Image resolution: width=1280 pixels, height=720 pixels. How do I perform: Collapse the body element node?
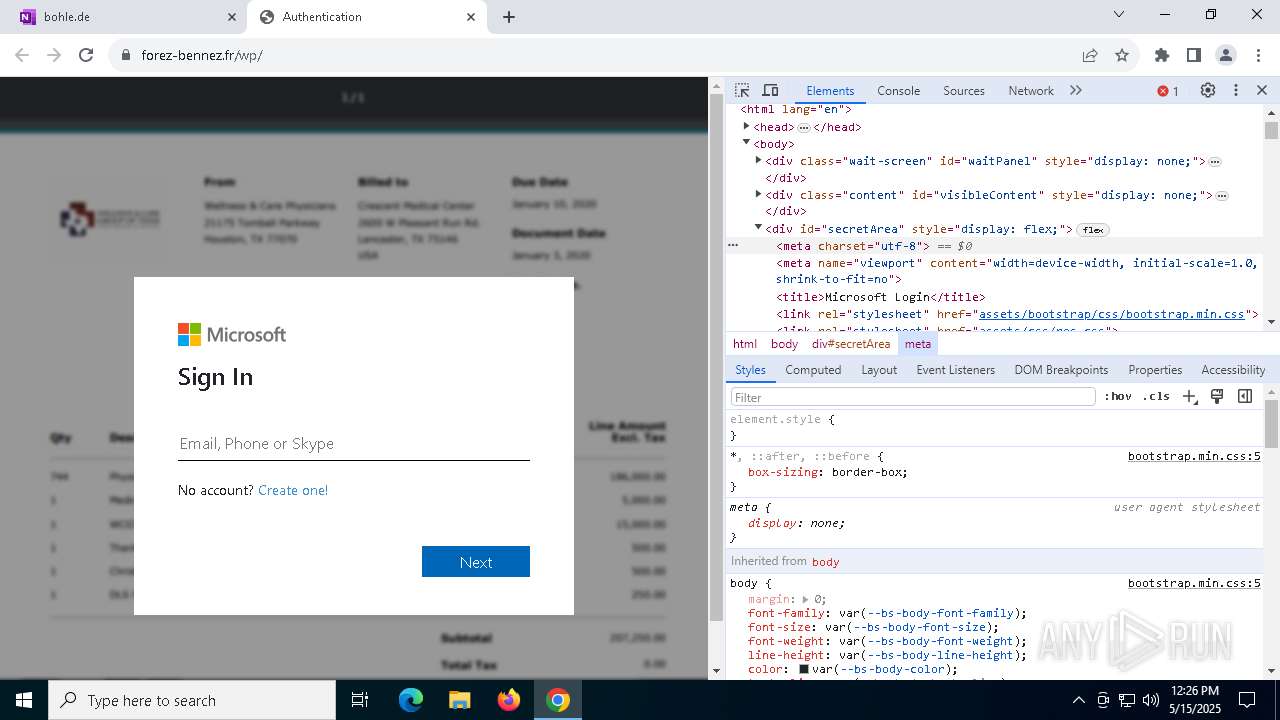pyautogui.click(x=746, y=143)
